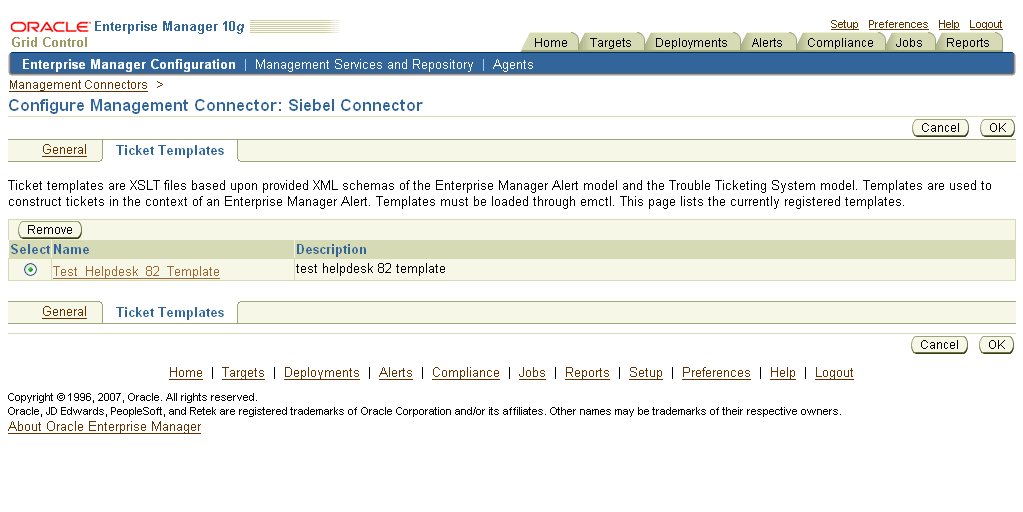
Task: Open the Alerts tab in top navigation
Action: (x=767, y=42)
